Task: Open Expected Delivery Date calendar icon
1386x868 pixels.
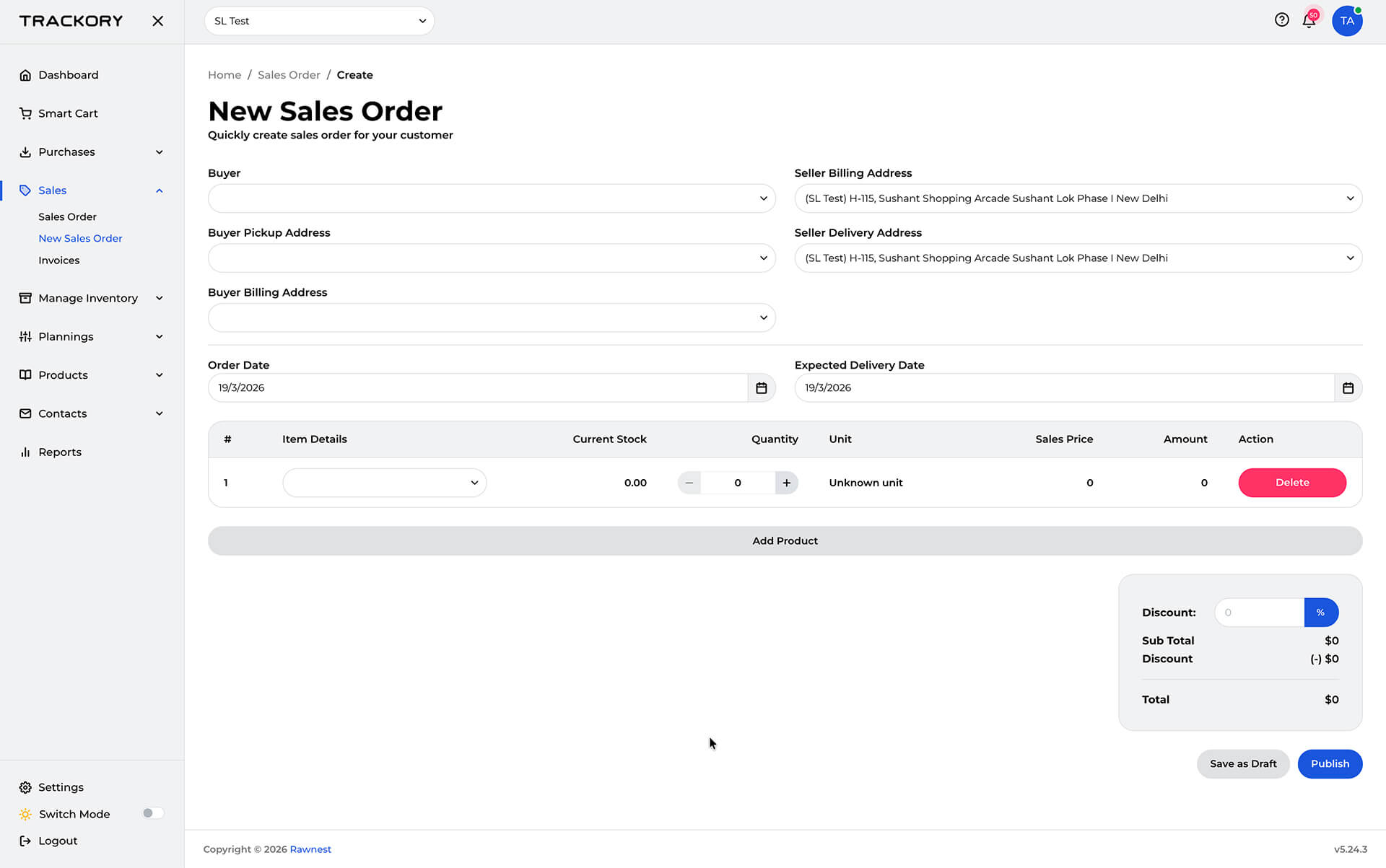Action: 1347,388
